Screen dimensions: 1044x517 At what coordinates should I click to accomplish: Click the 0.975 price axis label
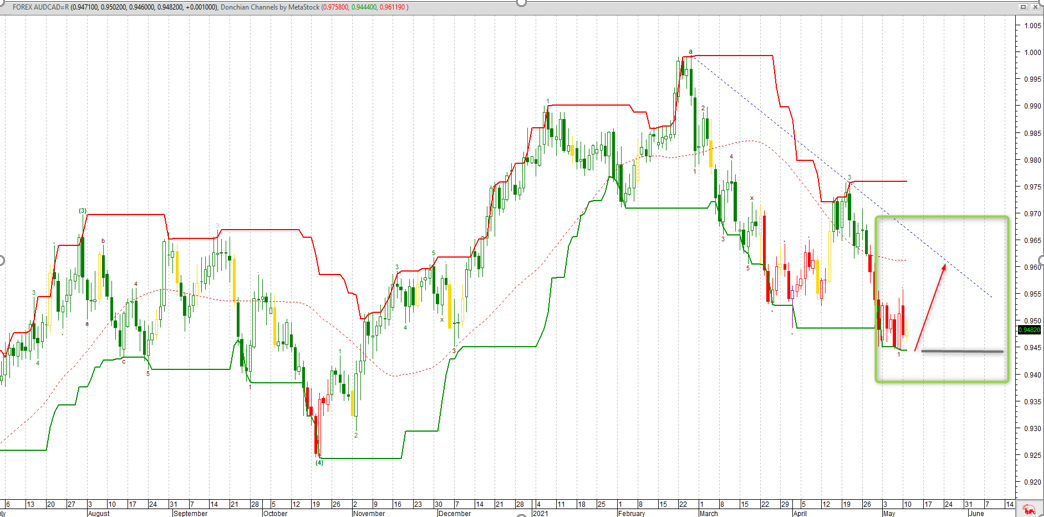1032,187
